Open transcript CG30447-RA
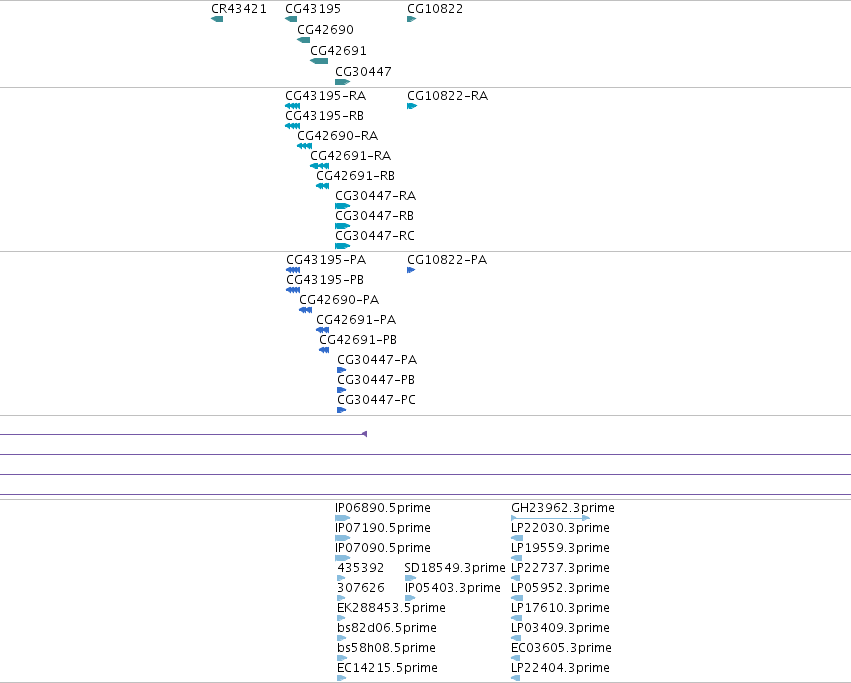This screenshot has height=683, width=851. pos(342,206)
